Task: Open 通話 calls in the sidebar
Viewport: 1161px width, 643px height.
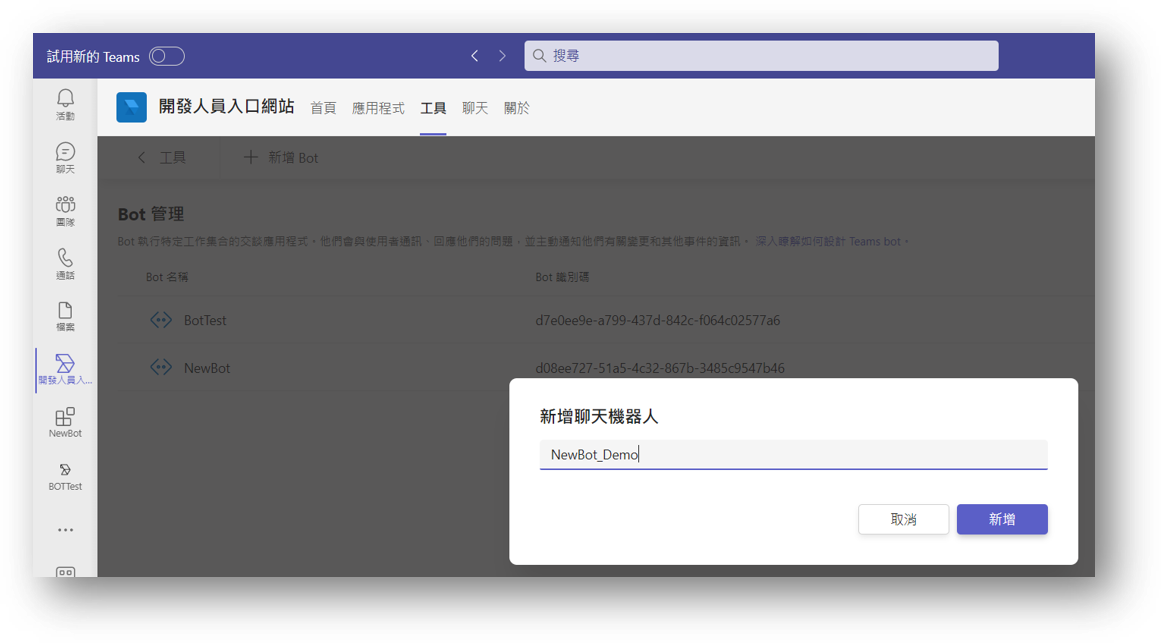Action: [65, 264]
